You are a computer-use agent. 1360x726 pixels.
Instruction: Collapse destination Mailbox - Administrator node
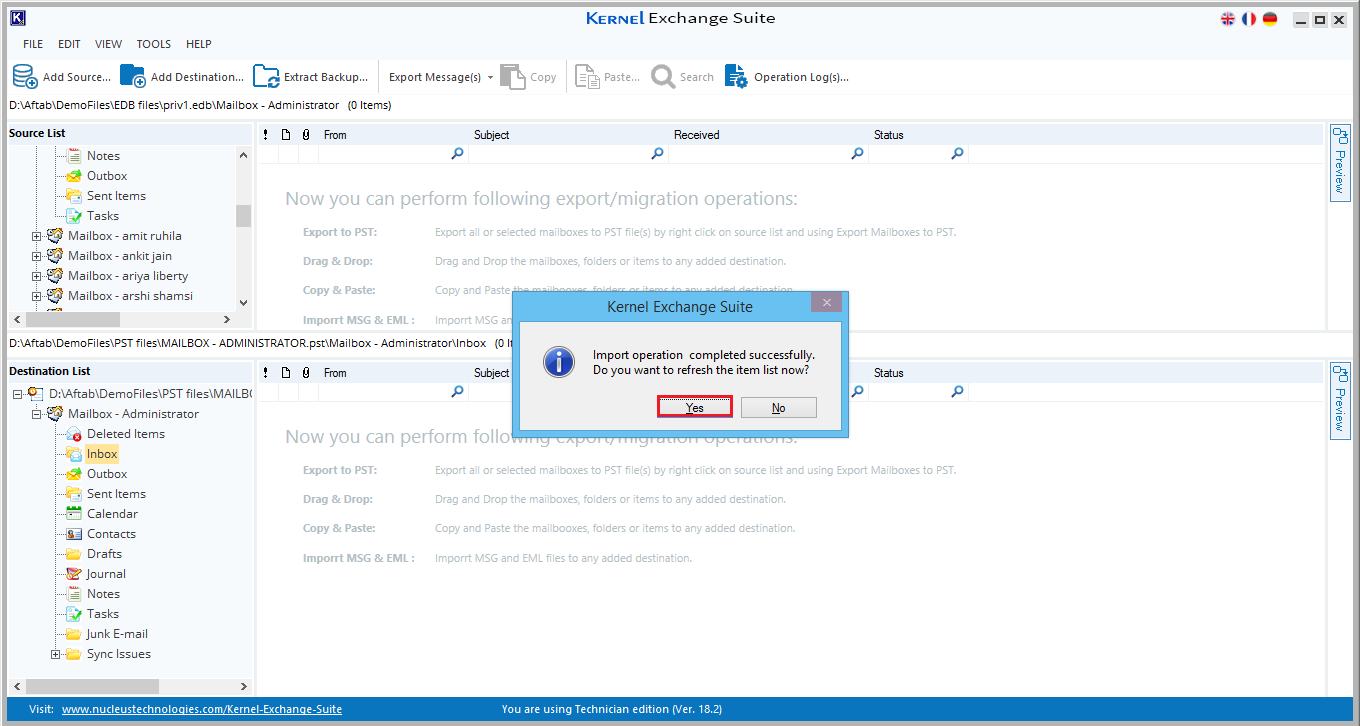click(37, 414)
